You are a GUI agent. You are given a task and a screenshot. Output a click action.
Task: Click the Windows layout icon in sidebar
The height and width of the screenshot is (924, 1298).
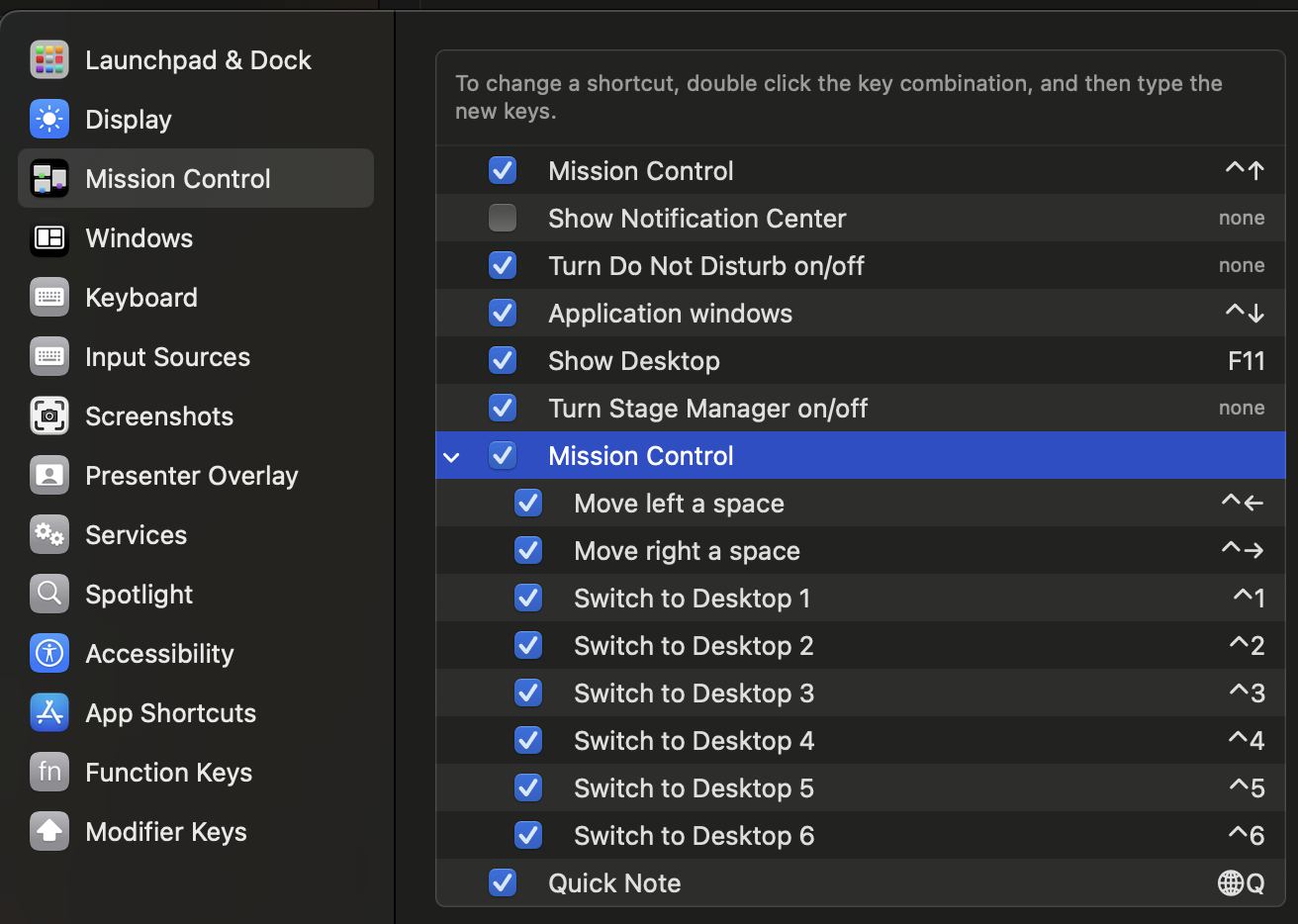point(49,237)
